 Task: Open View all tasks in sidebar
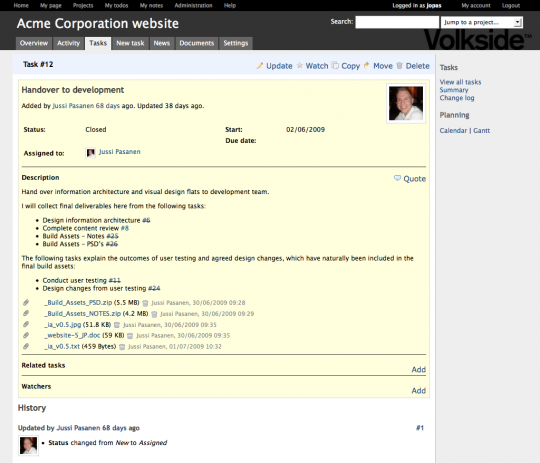[x=460, y=82]
